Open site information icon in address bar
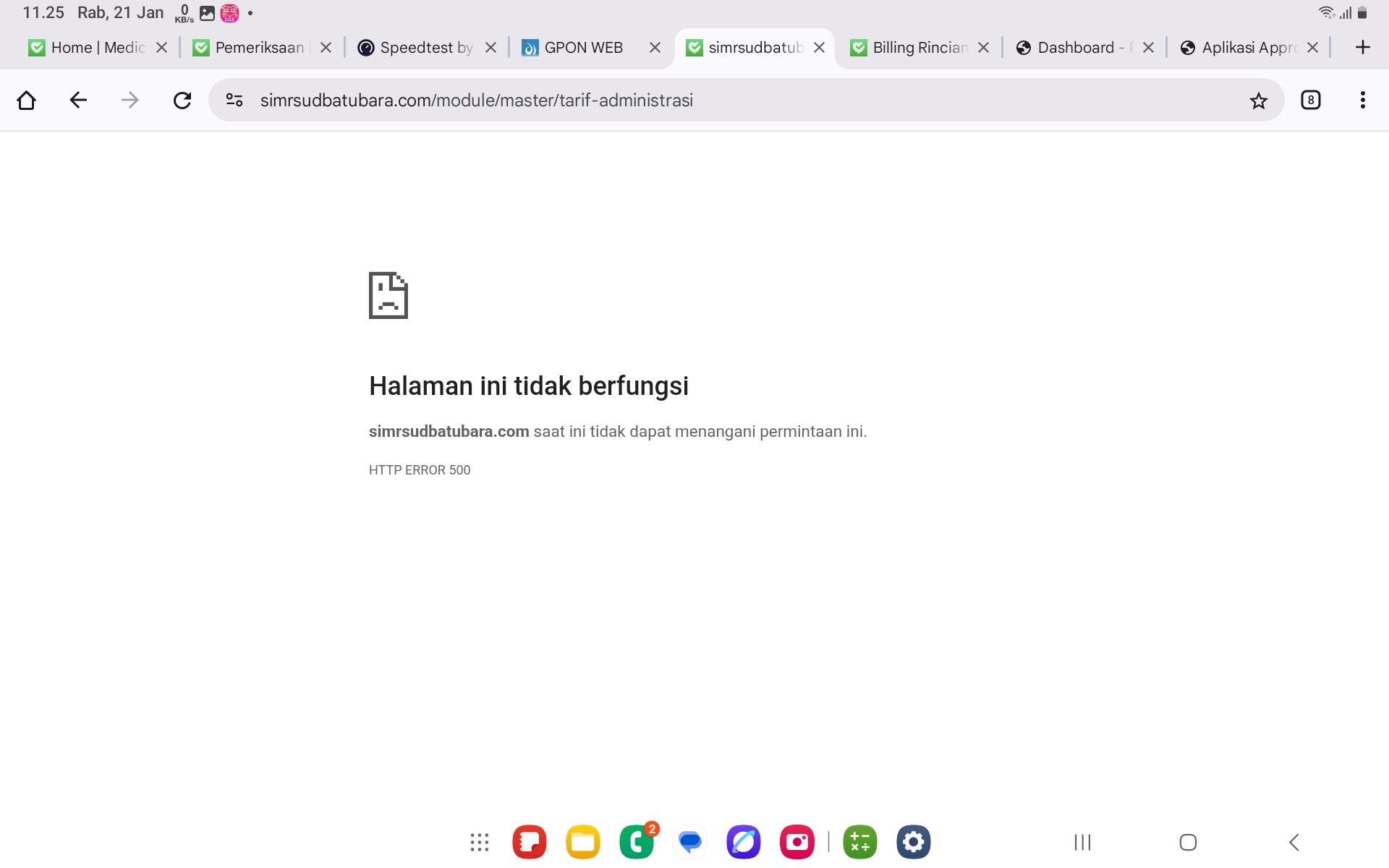The width and height of the screenshot is (1389, 868). 234,100
